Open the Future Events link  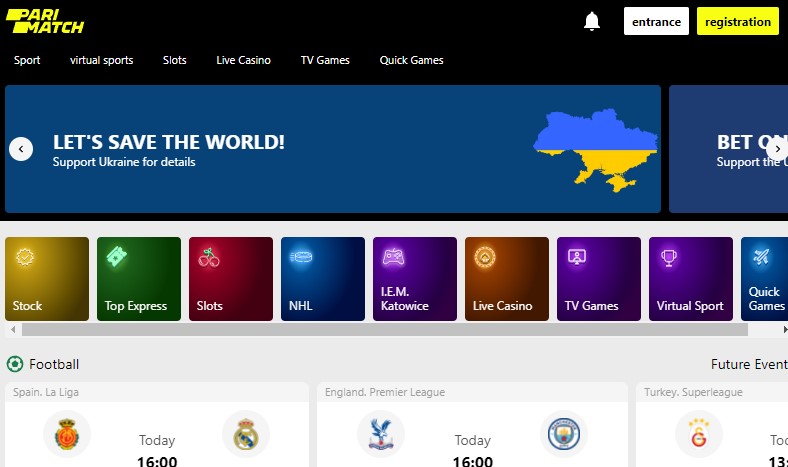(749, 364)
